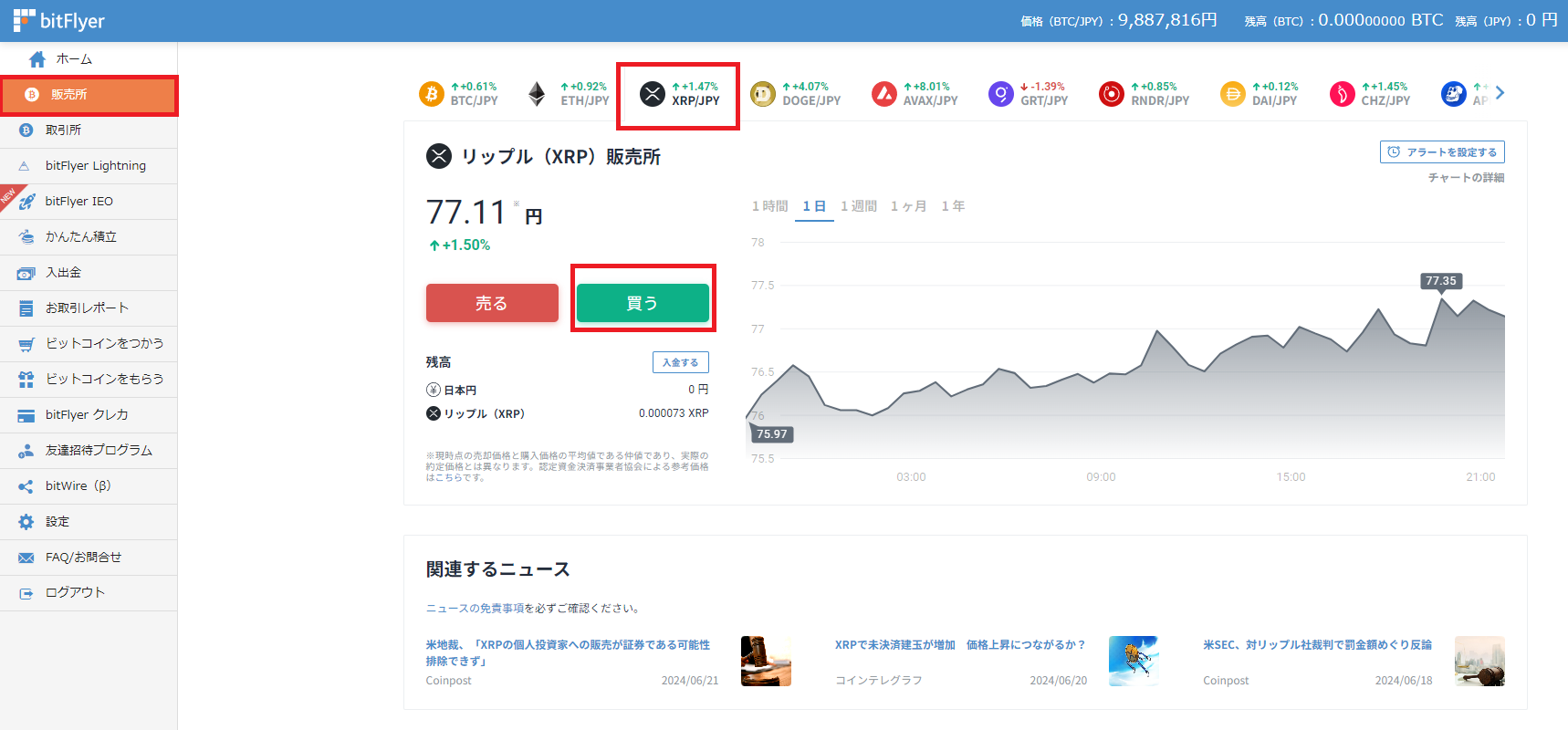Click the 販売所 bitcoin icon in sidebar

(x=32, y=95)
